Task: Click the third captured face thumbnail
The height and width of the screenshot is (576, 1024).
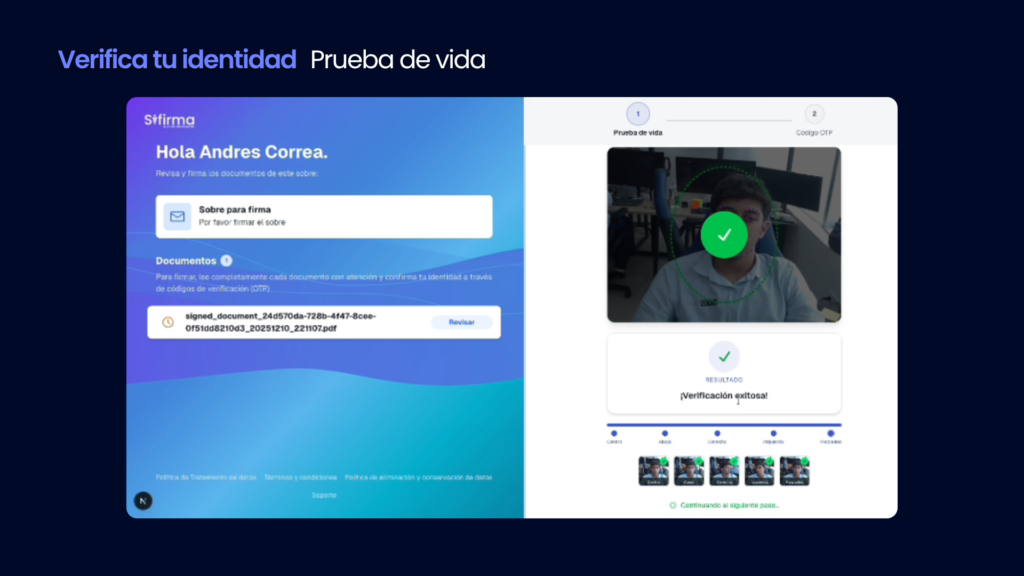Action: coord(724,471)
